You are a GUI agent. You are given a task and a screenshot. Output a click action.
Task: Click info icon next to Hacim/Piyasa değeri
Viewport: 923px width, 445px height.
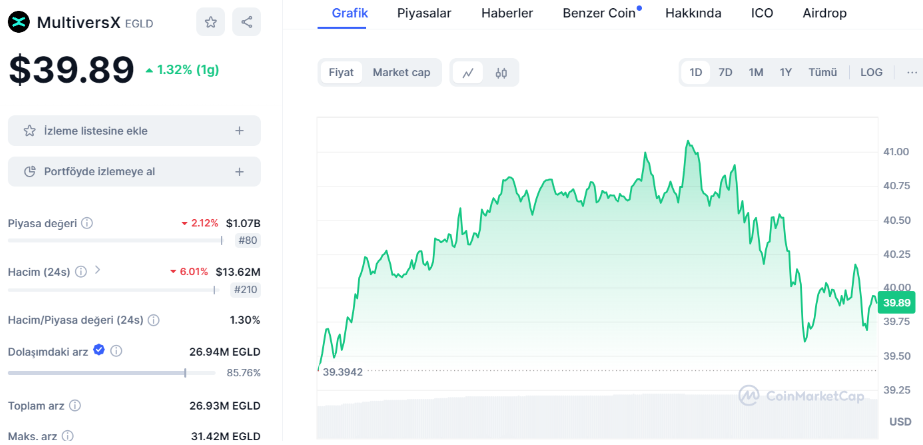(153, 320)
